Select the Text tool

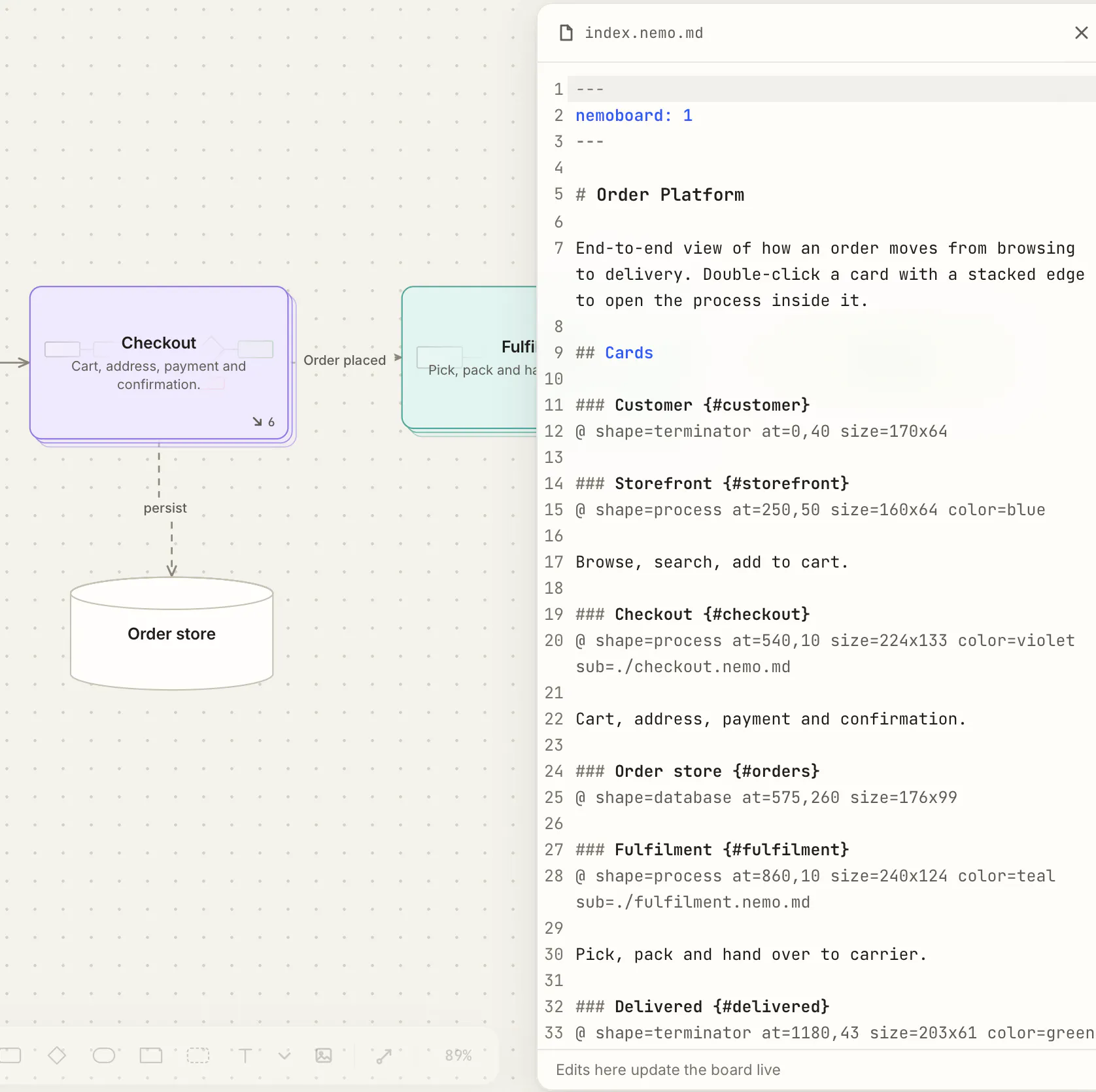point(245,1055)
